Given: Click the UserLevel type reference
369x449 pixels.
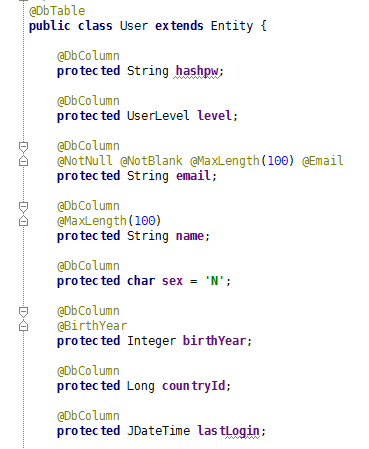Looking at the screenshot, I should click(158, 116).
